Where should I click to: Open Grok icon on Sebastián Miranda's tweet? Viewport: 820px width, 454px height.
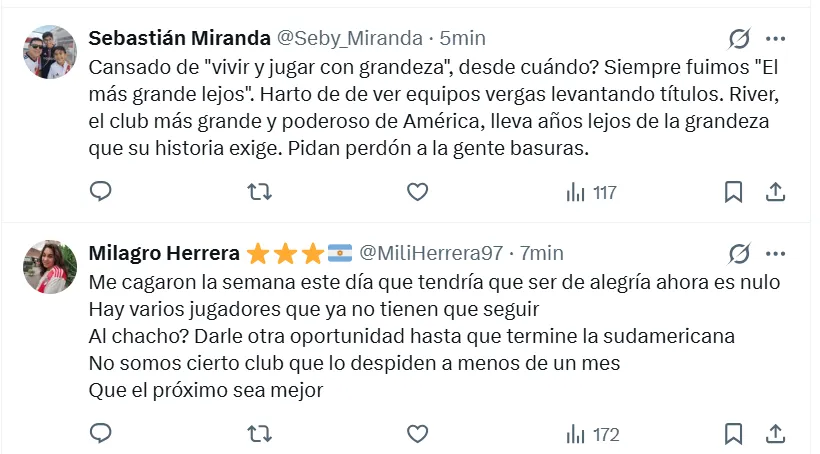pyautogui.click(x=739, y=38)
